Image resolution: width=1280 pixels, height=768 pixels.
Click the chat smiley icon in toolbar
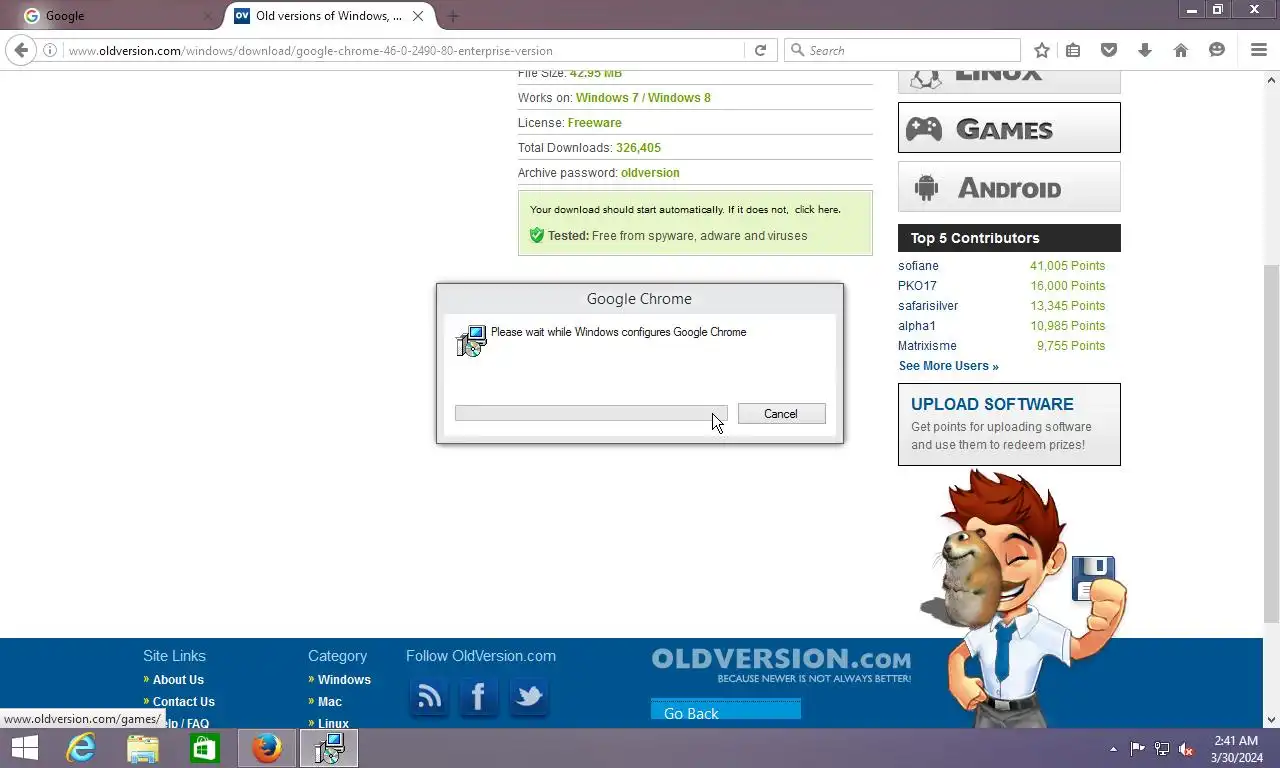pyautogui.click(x=1217, y=50)
